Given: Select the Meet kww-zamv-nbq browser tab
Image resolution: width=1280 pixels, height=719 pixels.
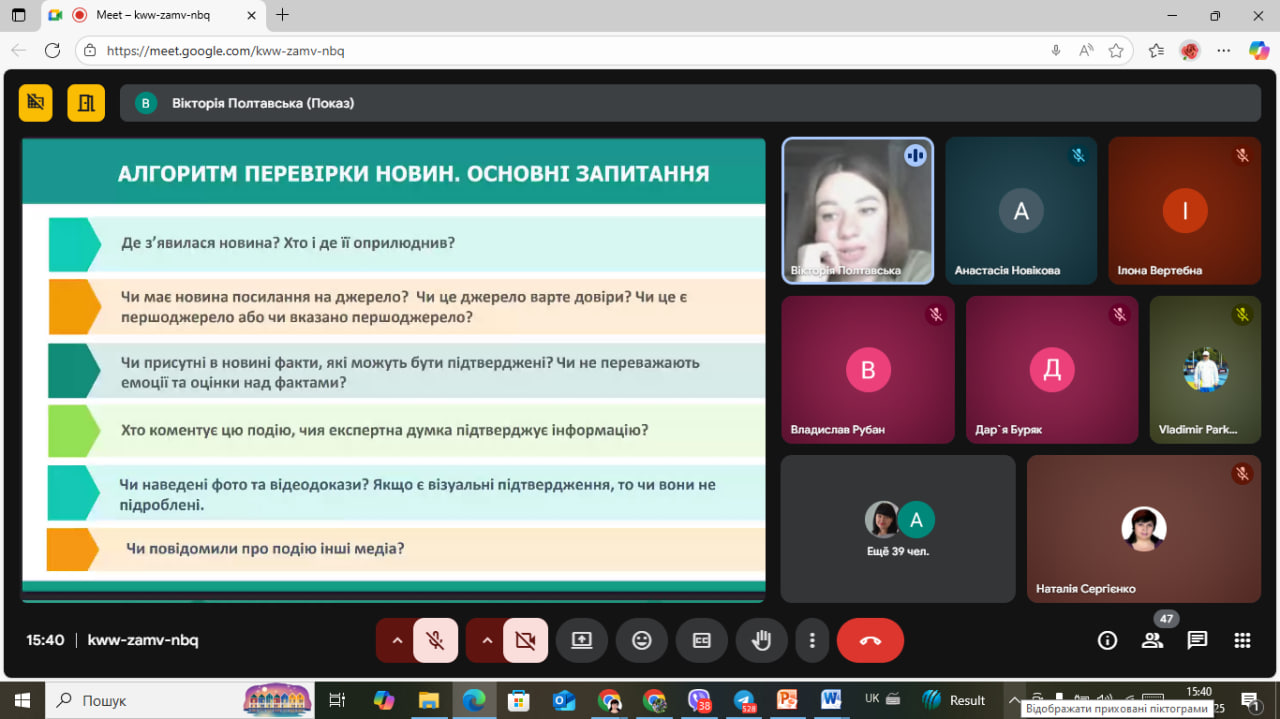Looking at the screenshot, I should pos(150,15).
